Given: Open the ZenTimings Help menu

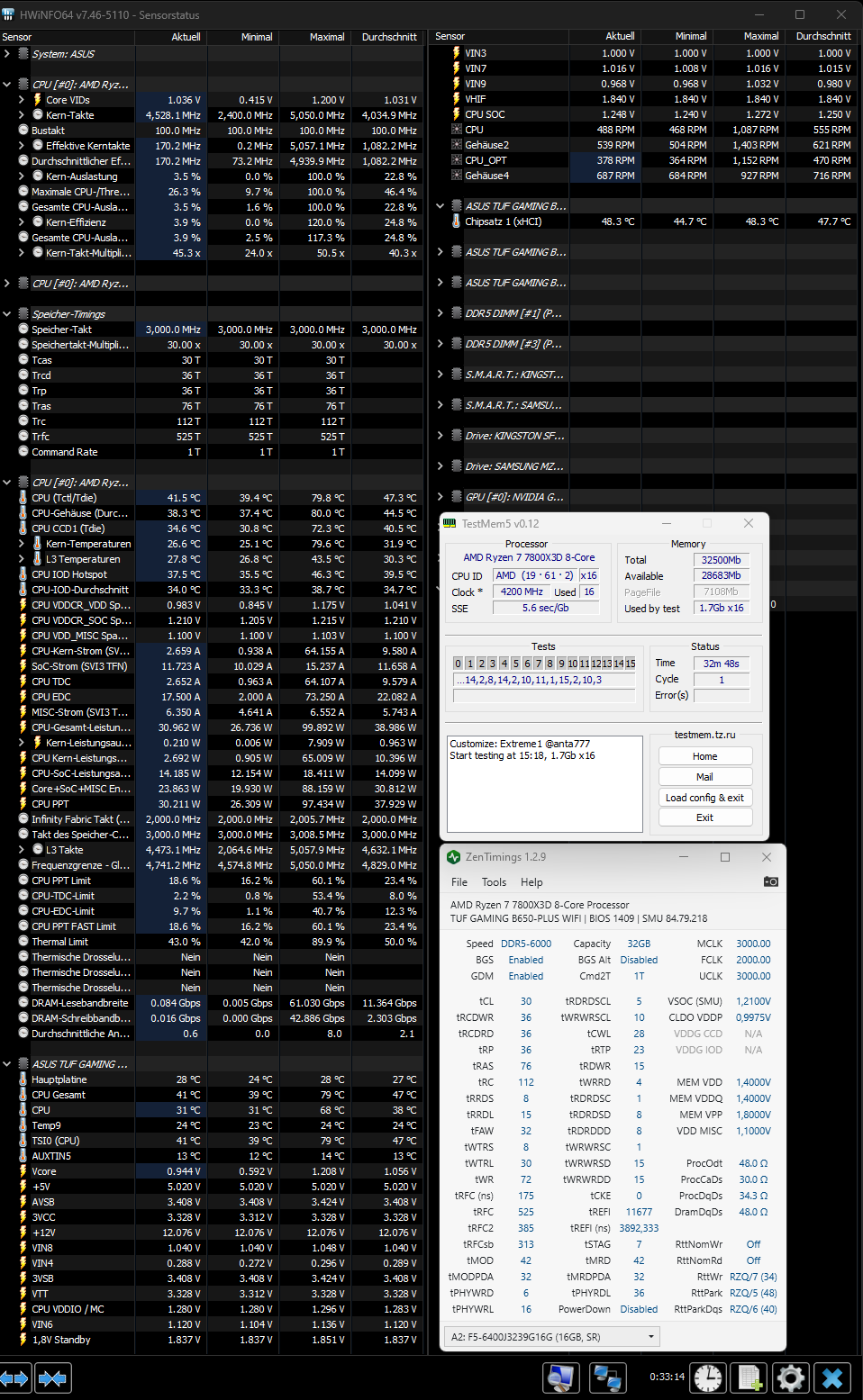Looking at the screenshot, I should tap(531, 882).
